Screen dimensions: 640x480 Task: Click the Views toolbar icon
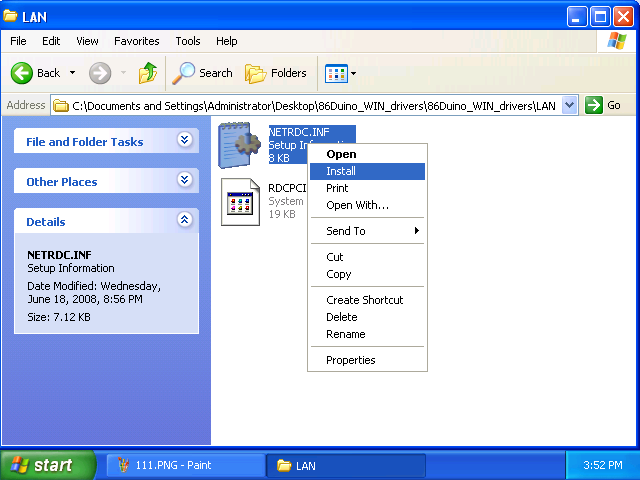336,73
